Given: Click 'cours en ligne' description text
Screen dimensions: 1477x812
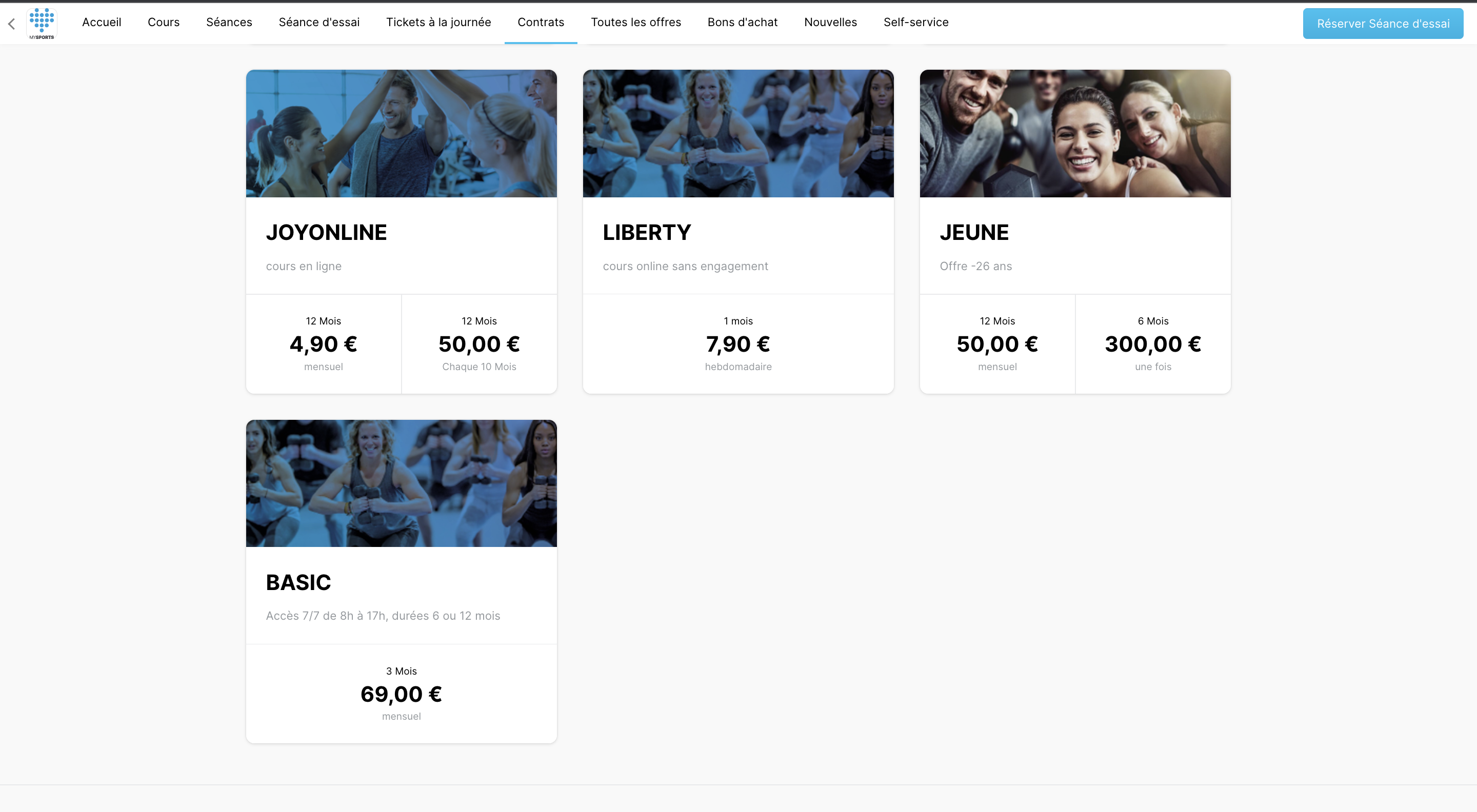Looking at the screenshot, I should tap(304, 266).
